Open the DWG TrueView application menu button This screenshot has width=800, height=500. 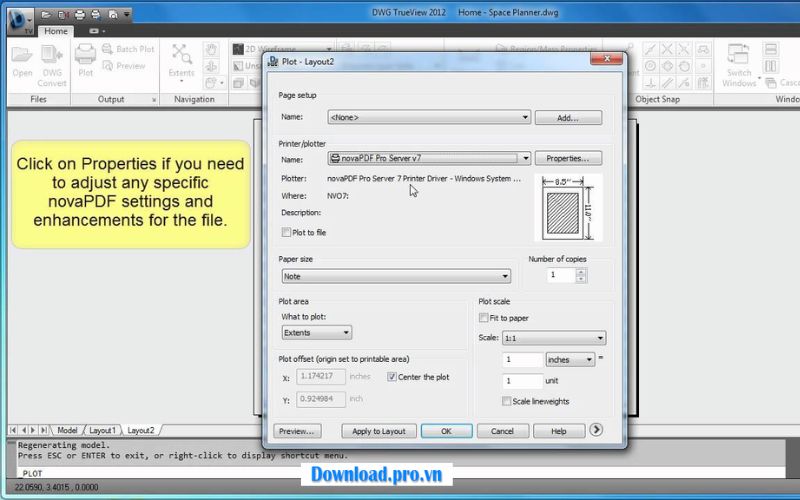20,21
